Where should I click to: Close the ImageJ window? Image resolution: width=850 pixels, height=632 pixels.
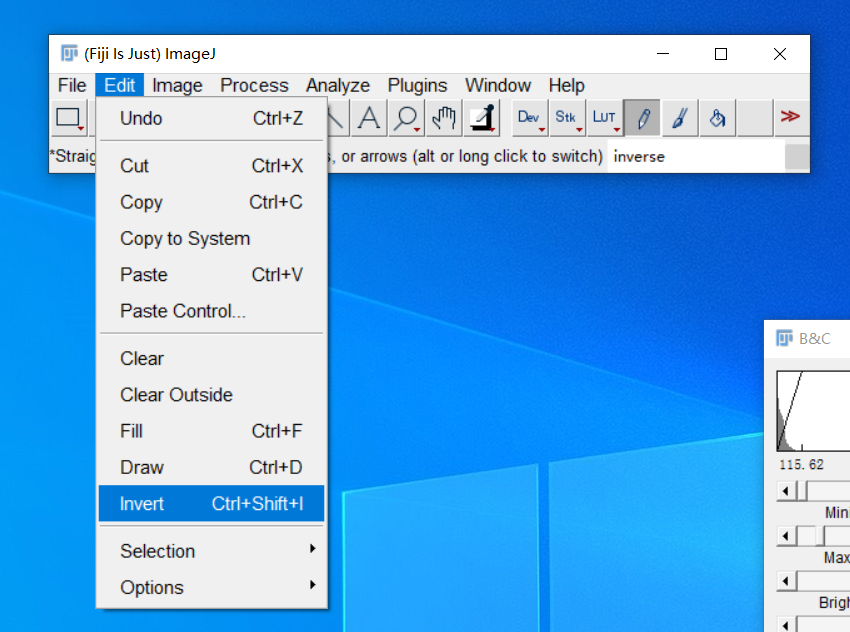pyautogui.click(x=780, y=54)
